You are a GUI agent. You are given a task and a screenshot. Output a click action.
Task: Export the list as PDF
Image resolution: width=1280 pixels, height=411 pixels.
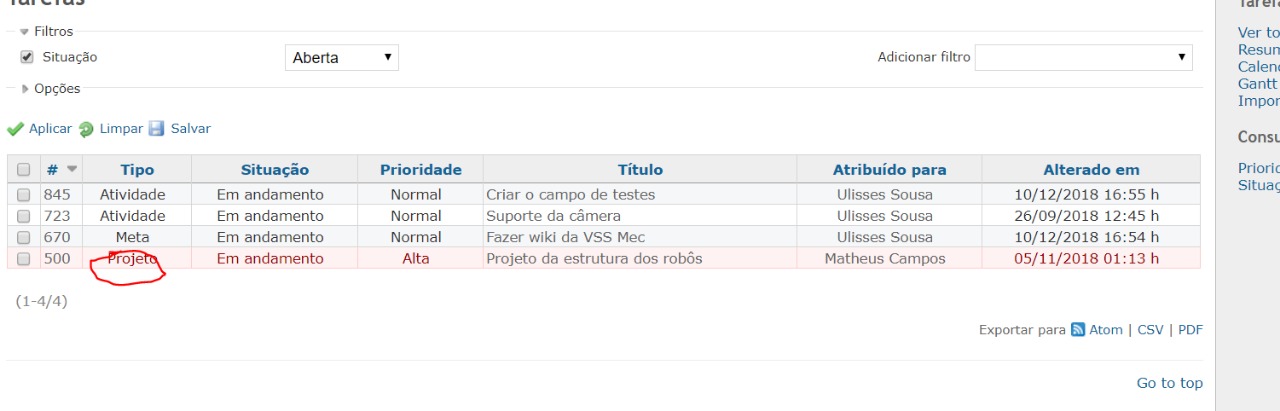[1190, 330]
